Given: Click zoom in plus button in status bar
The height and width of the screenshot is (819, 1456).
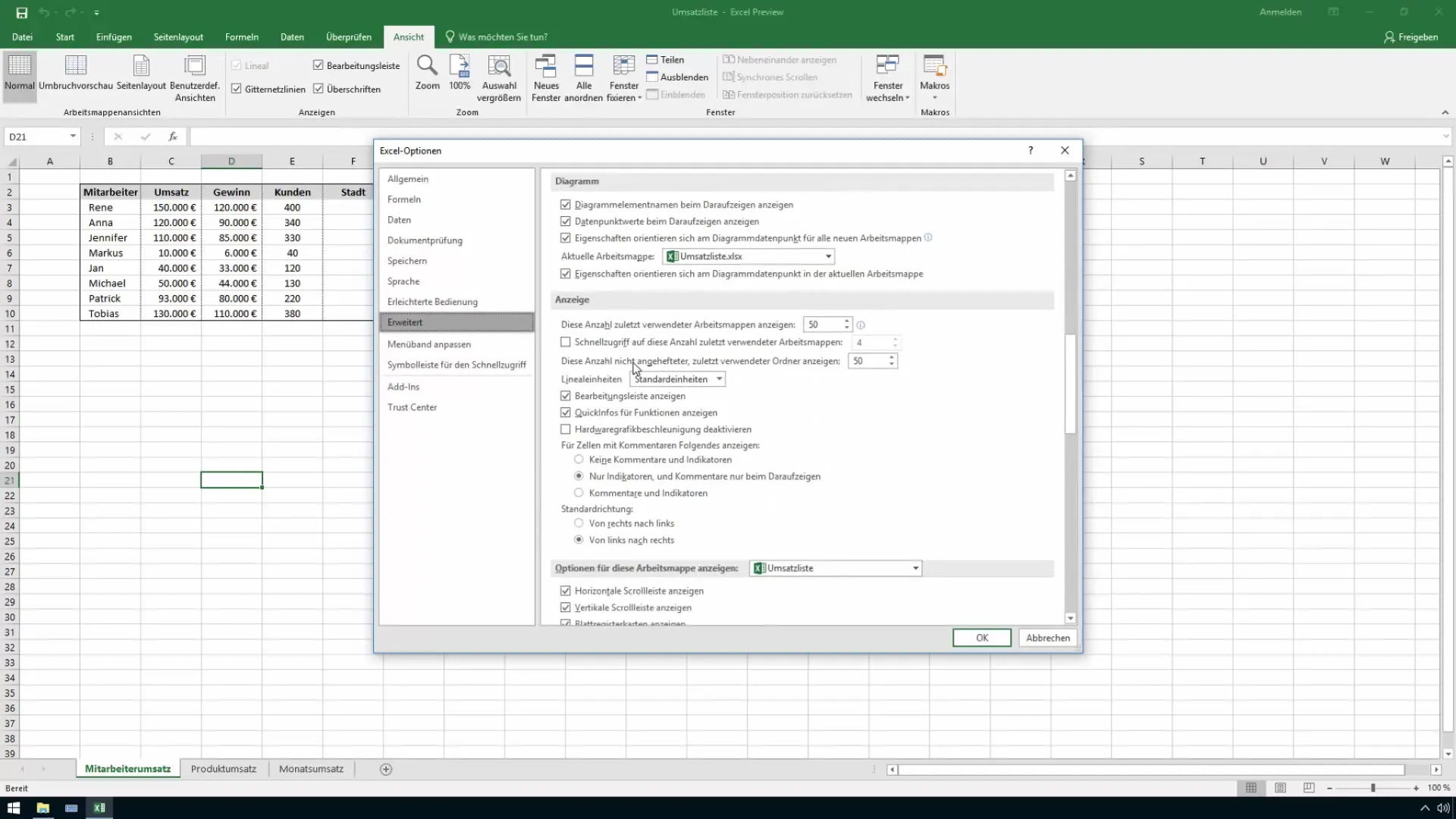Looking at the screenshot, I should pyautogui.click(x=1416, y=788).
